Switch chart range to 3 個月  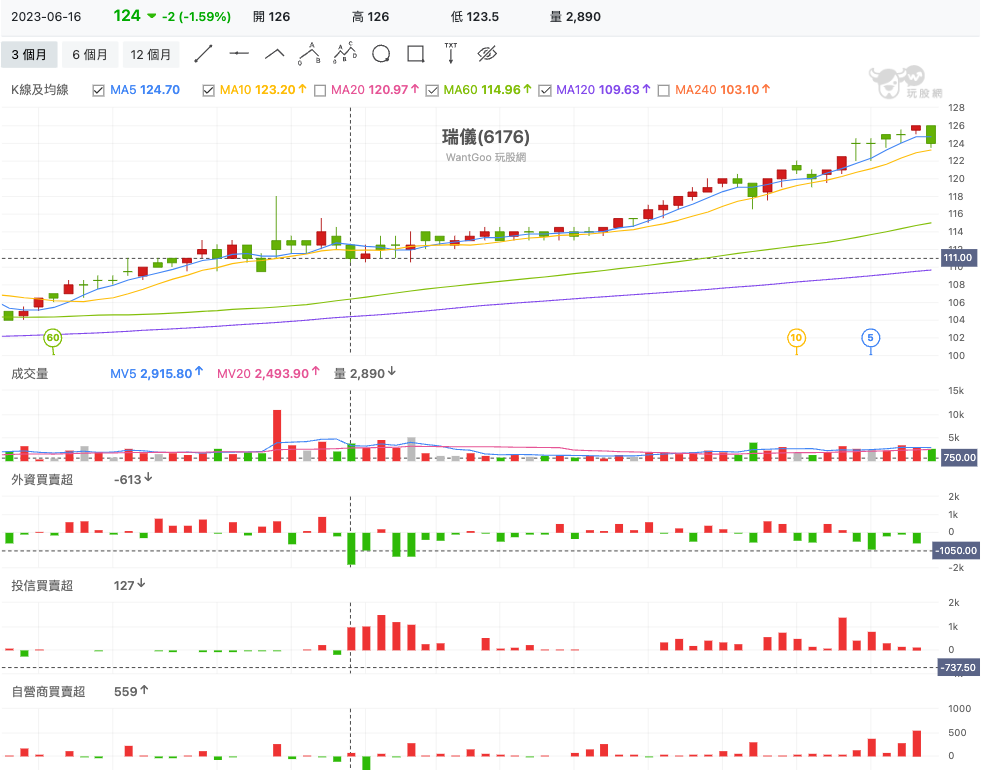point(29,54)
